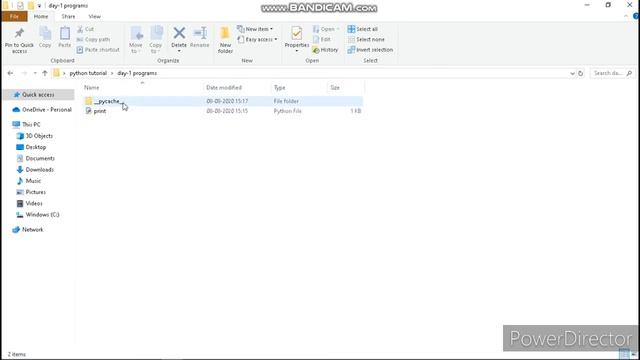Image resolution: width=640 pixels, height=360 pixels.
Task: Open Quick Access Toolbar customize arrow
Action: 39,6
